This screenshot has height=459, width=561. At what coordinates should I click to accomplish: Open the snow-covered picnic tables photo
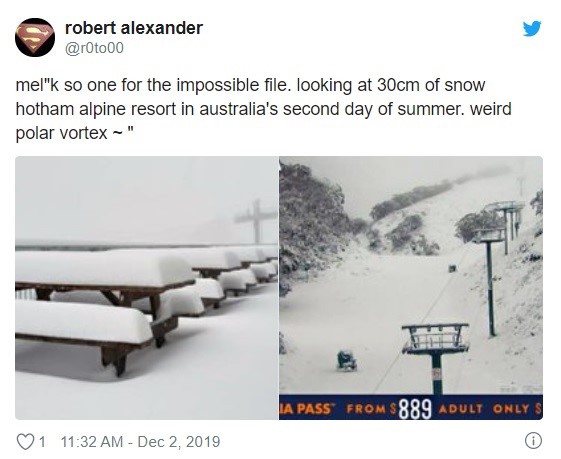click(146, 288)
